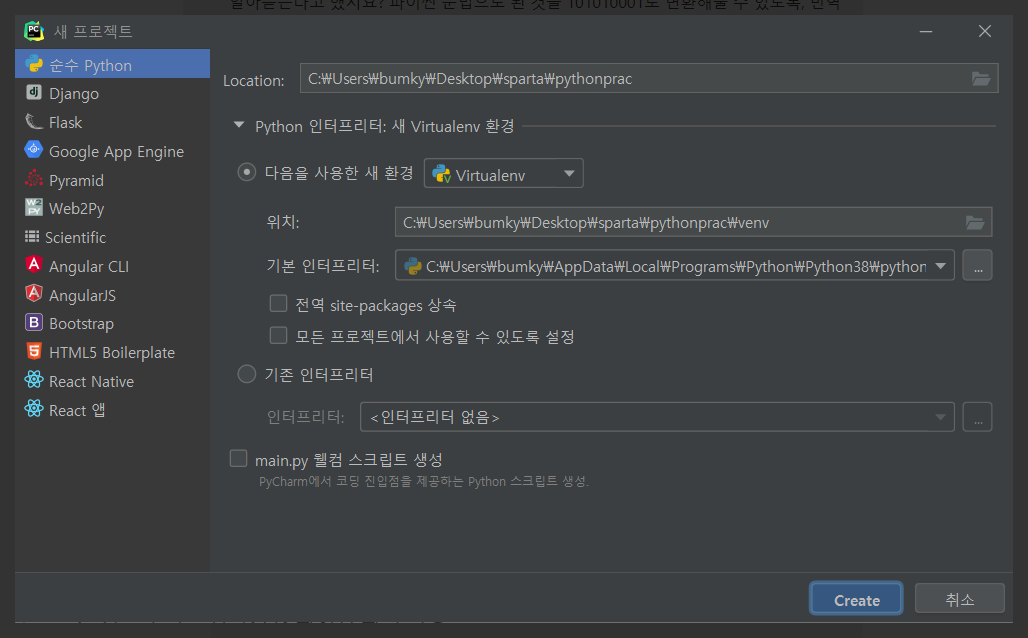This screenshot has height=638, width=1028.
Task: Click the Pyramid red icon
Action: [33, 178]
